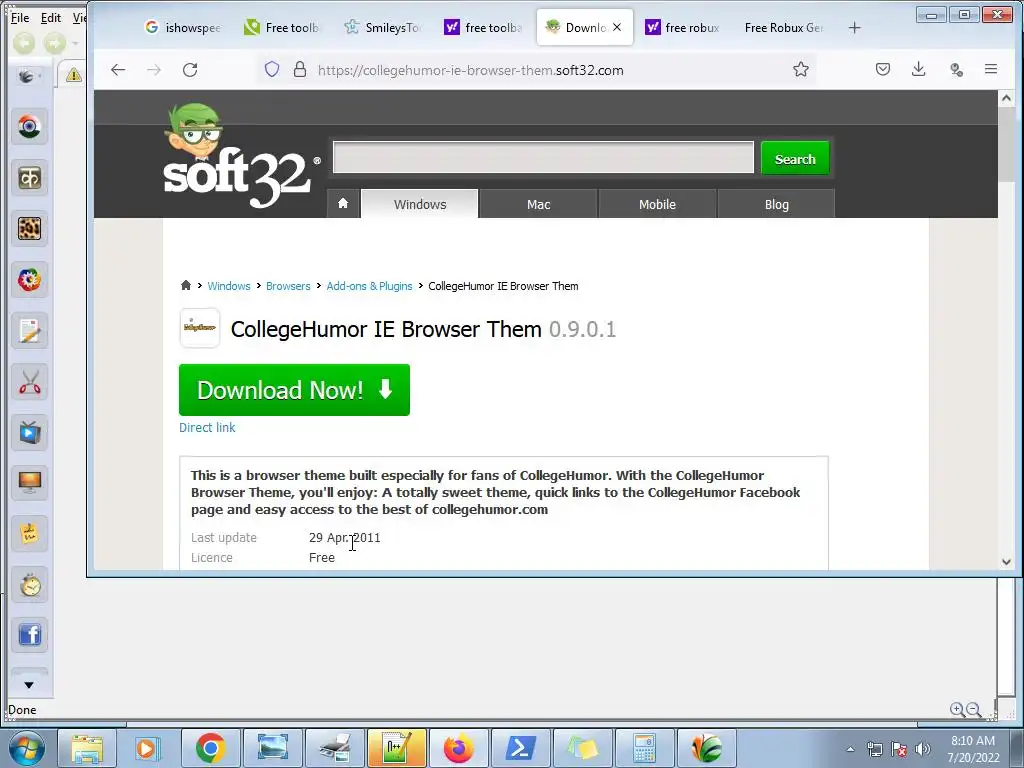The image size is (1024, 768).
Task: Click the page scrollbar up arrow
Action: click(1006, 98)
